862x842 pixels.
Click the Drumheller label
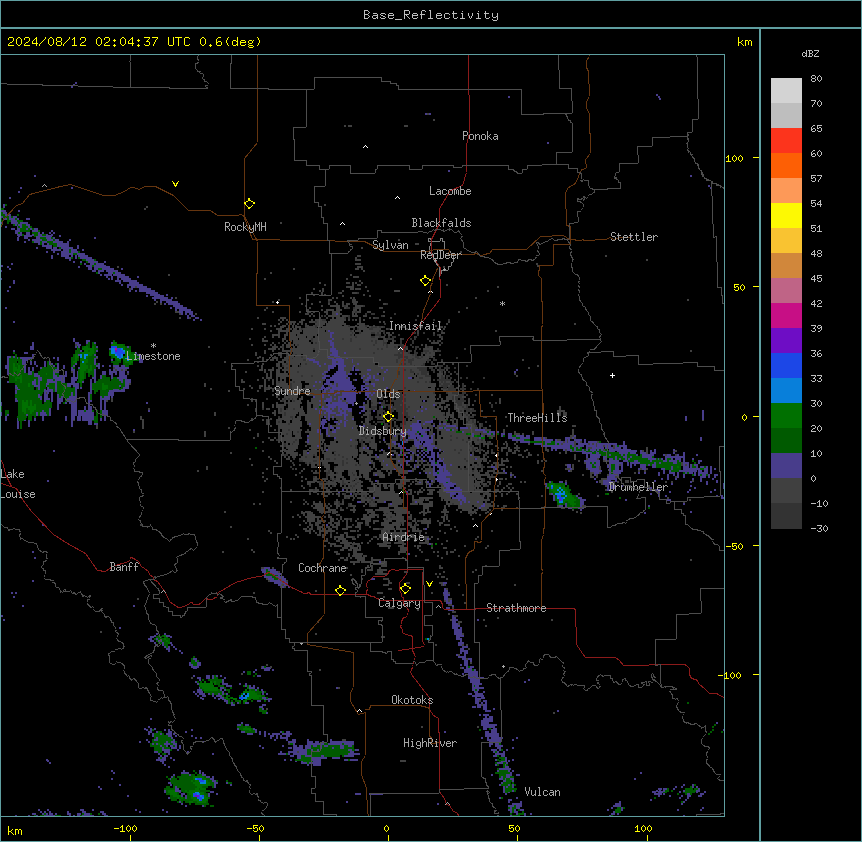(x=638, y=487)
